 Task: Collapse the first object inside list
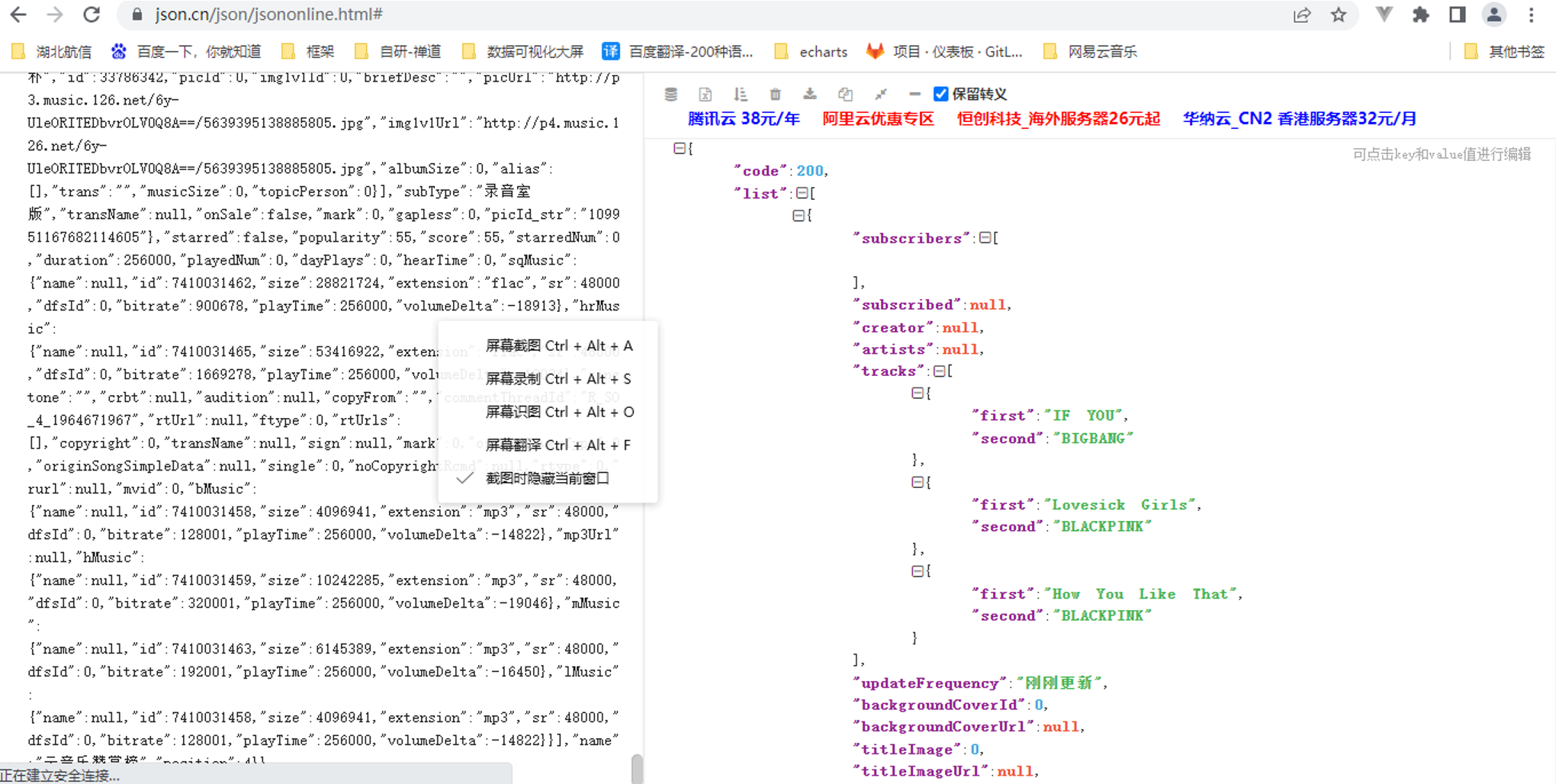point(798,216)
